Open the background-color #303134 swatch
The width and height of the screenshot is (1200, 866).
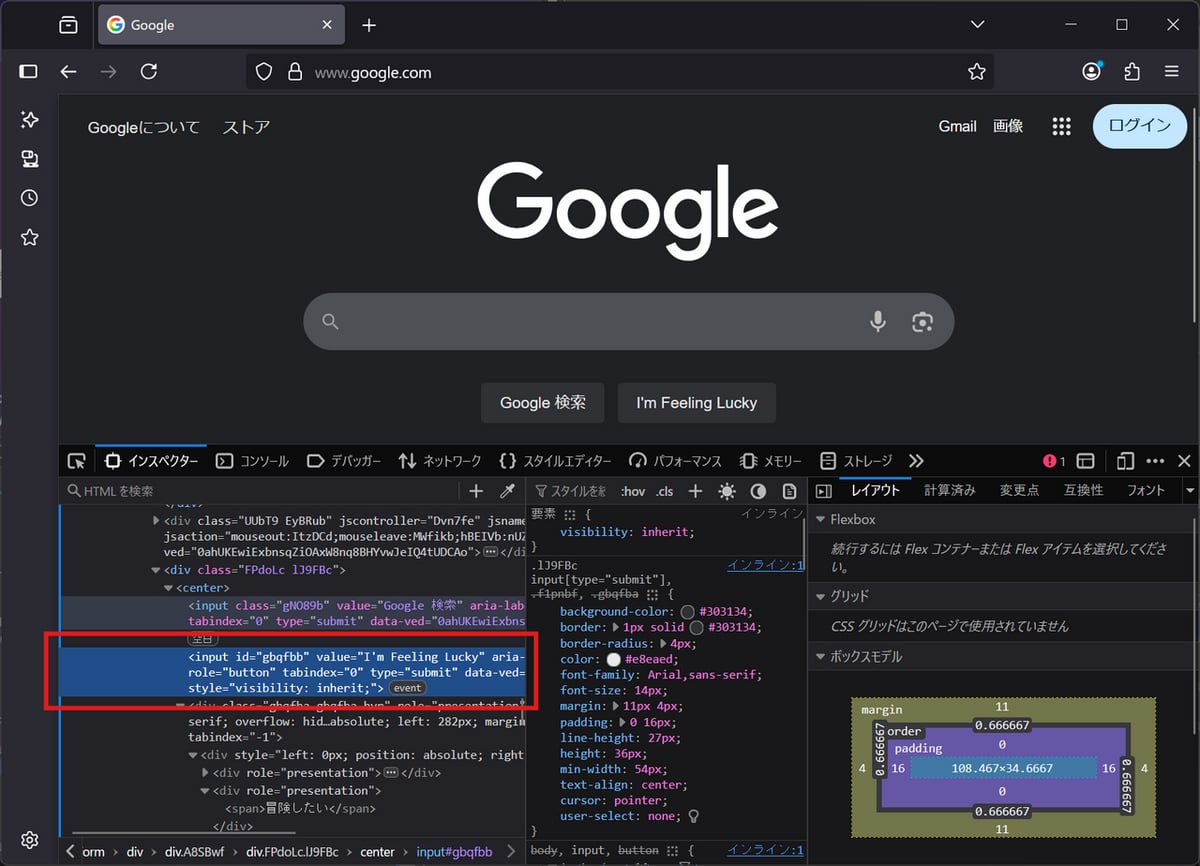tap(687, 612)
